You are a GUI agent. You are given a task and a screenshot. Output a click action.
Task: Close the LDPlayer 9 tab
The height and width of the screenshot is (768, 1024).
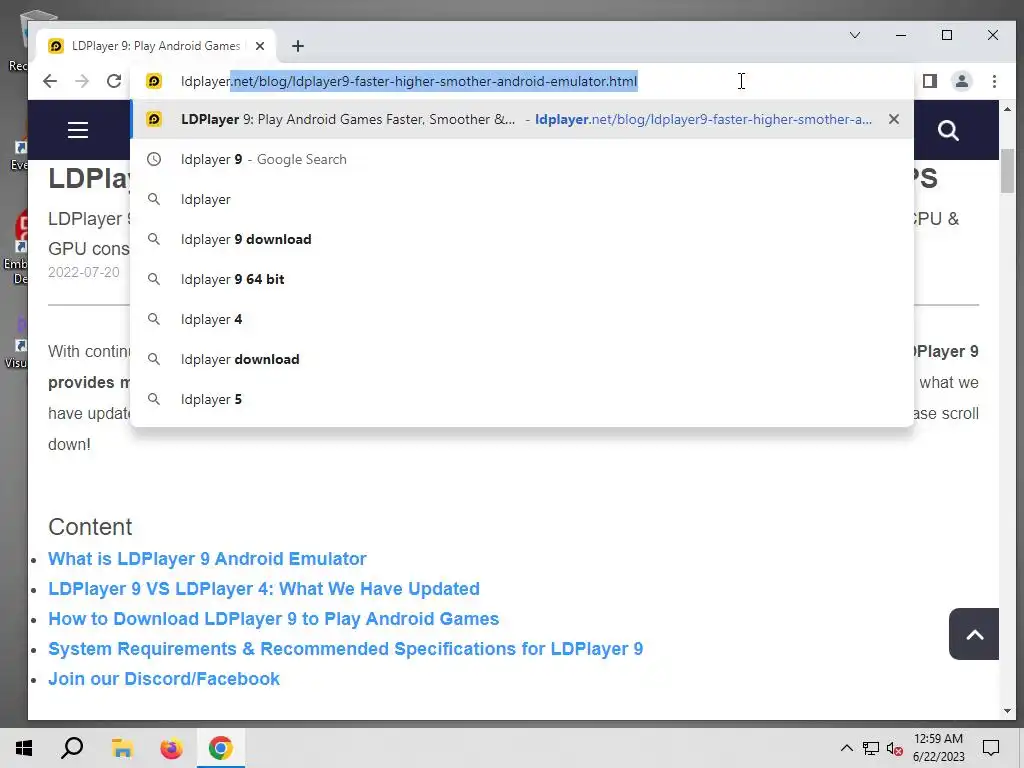pyautogui.click(x=260, y=46)
